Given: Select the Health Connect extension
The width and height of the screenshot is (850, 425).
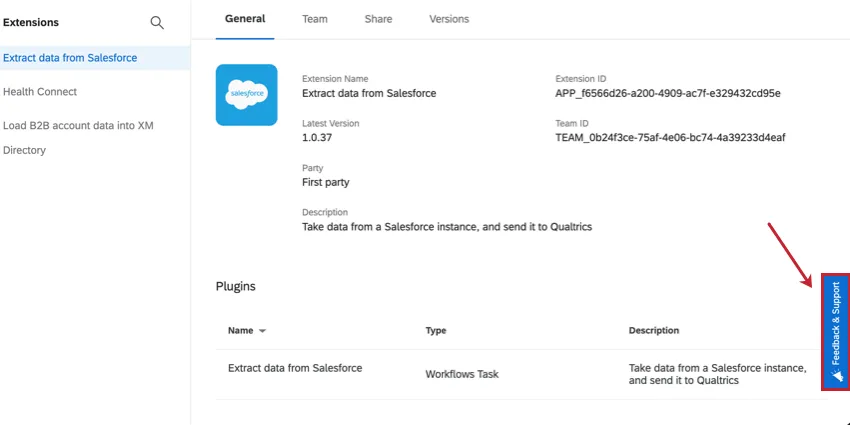Looking at the screenshot, I should point(40,92).
